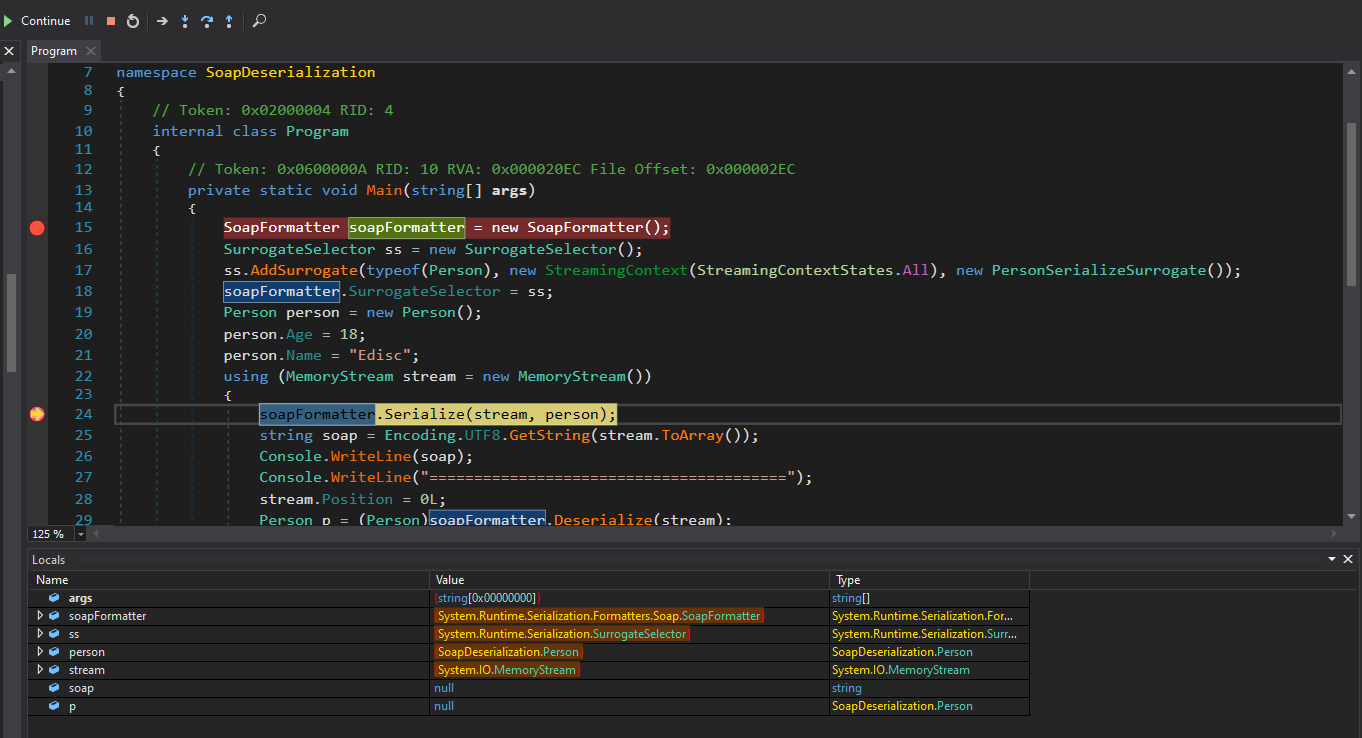This screenshot has height=738, width=1362.
Task: Click the horizontal scrollbar left arrow
Action: [97, 534]
